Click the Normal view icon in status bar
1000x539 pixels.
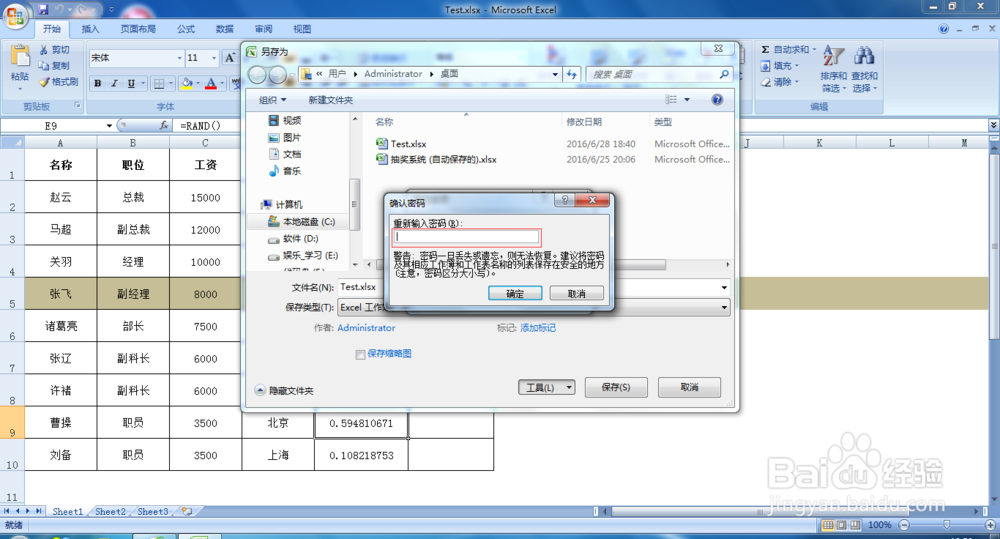[x=828, y=525]
